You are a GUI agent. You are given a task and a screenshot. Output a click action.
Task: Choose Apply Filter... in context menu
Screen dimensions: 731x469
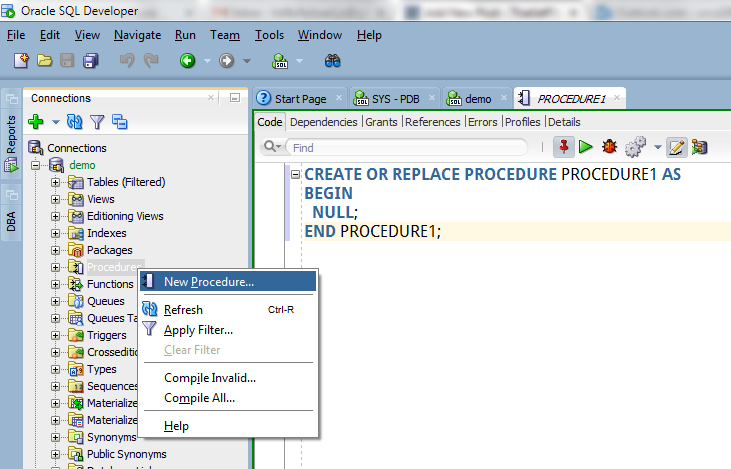(x=228, y=330)
